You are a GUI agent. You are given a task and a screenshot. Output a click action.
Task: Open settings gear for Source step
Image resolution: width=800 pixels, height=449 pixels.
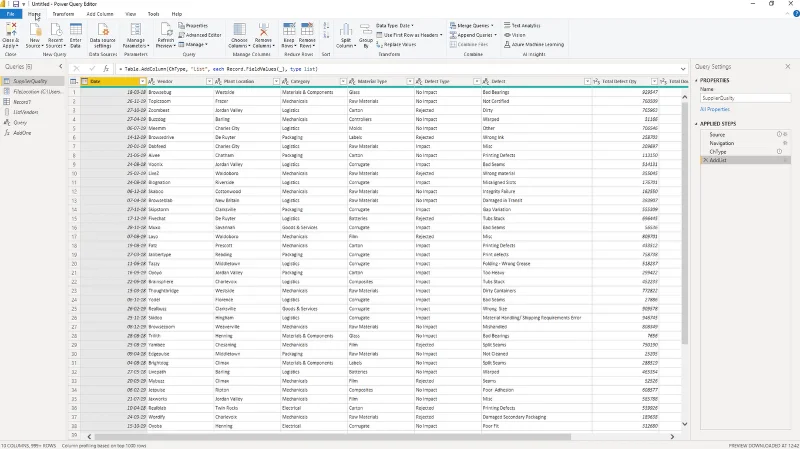pyautogui.click(x=785, y=135)
